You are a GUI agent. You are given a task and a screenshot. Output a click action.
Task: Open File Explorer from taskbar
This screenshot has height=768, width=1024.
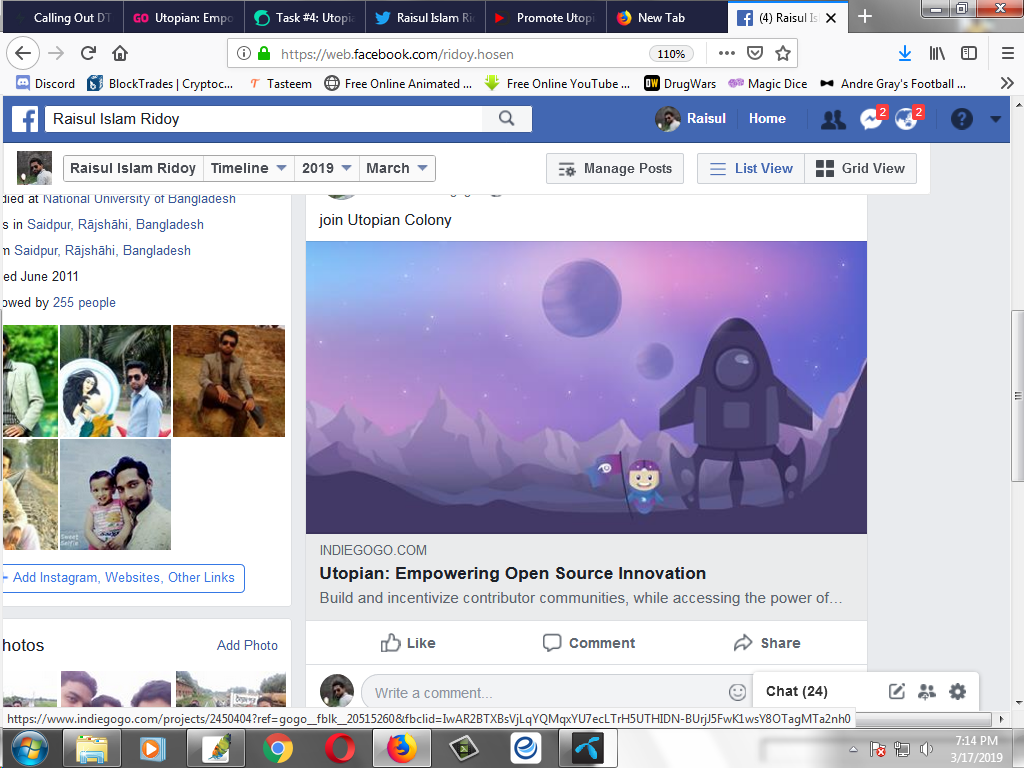pyautogui.click(x=92, y=748)
